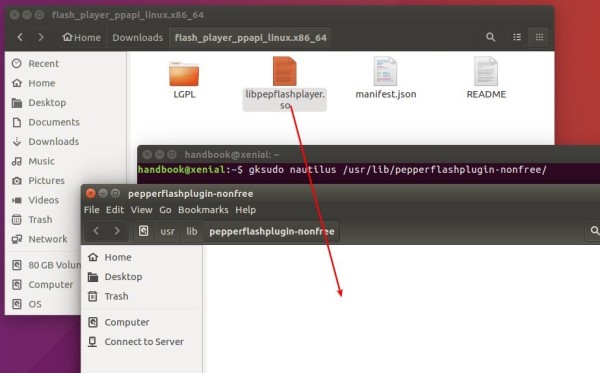Go forward in pepperflashplugin-nonfree window
Image resolution: width=600 pixels, height=373 pixels.
[117, 231]
